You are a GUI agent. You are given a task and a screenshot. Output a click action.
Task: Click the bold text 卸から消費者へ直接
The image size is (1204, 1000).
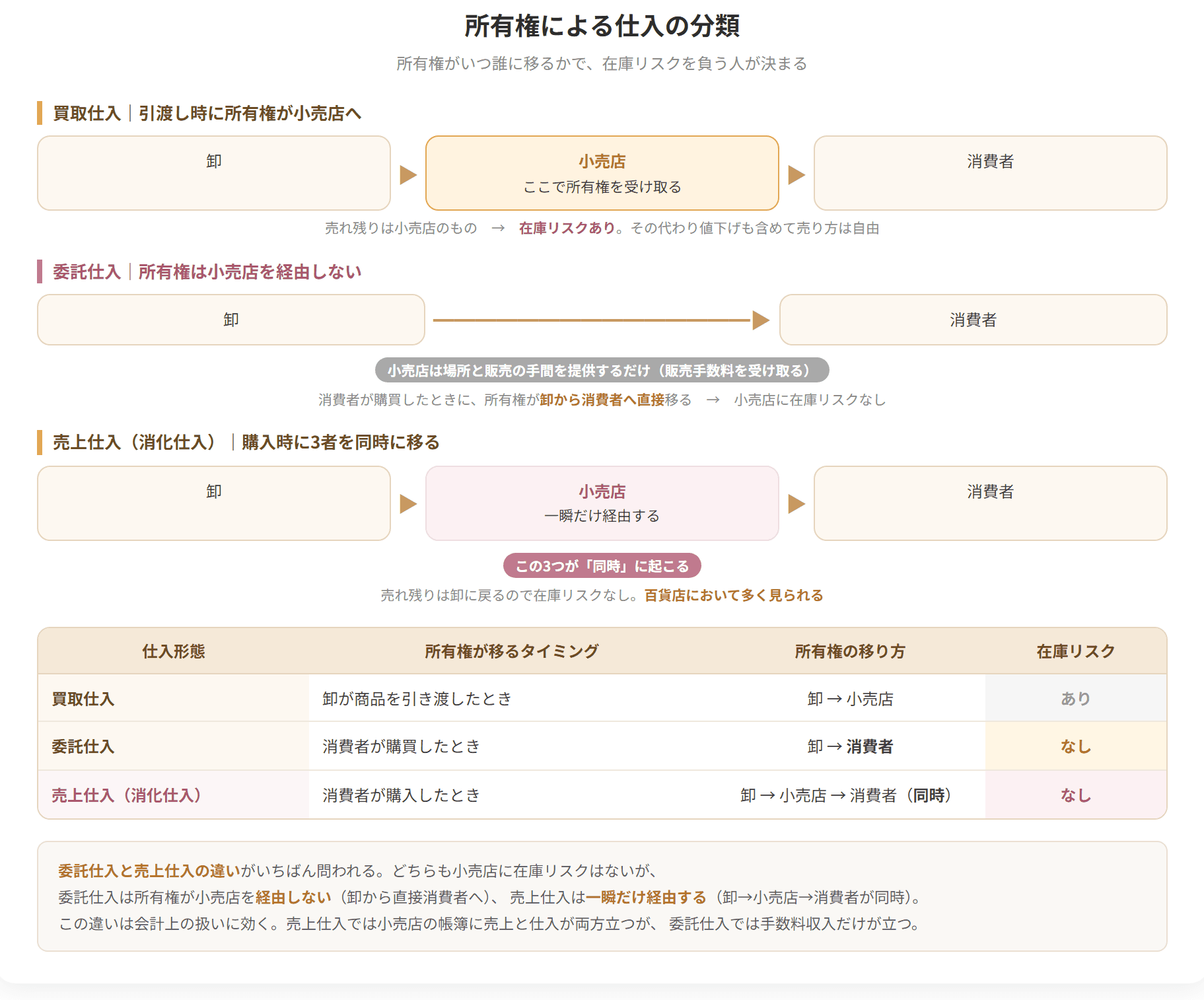coord(602,400)
